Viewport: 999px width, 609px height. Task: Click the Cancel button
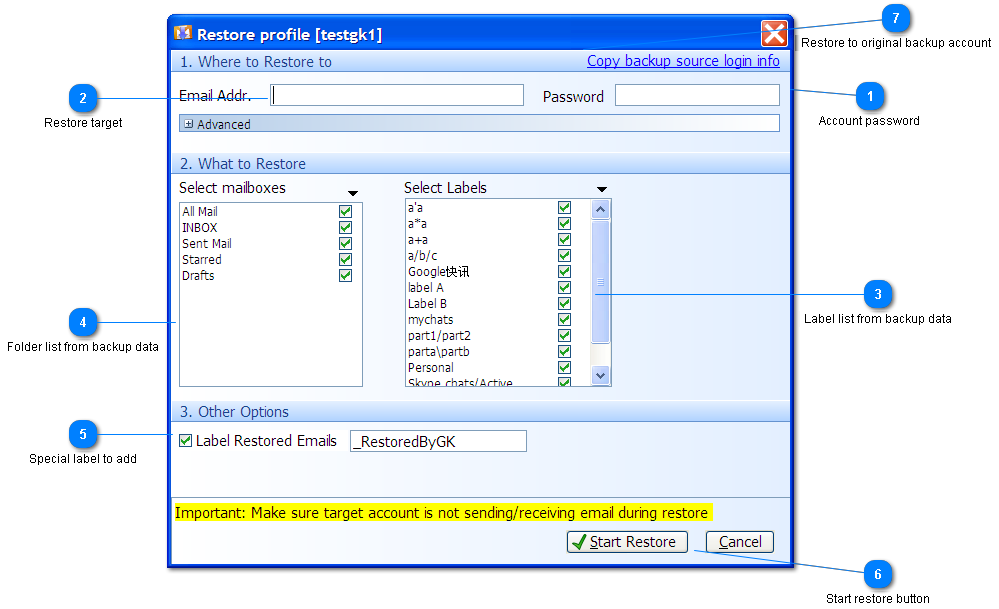(740, 541)
